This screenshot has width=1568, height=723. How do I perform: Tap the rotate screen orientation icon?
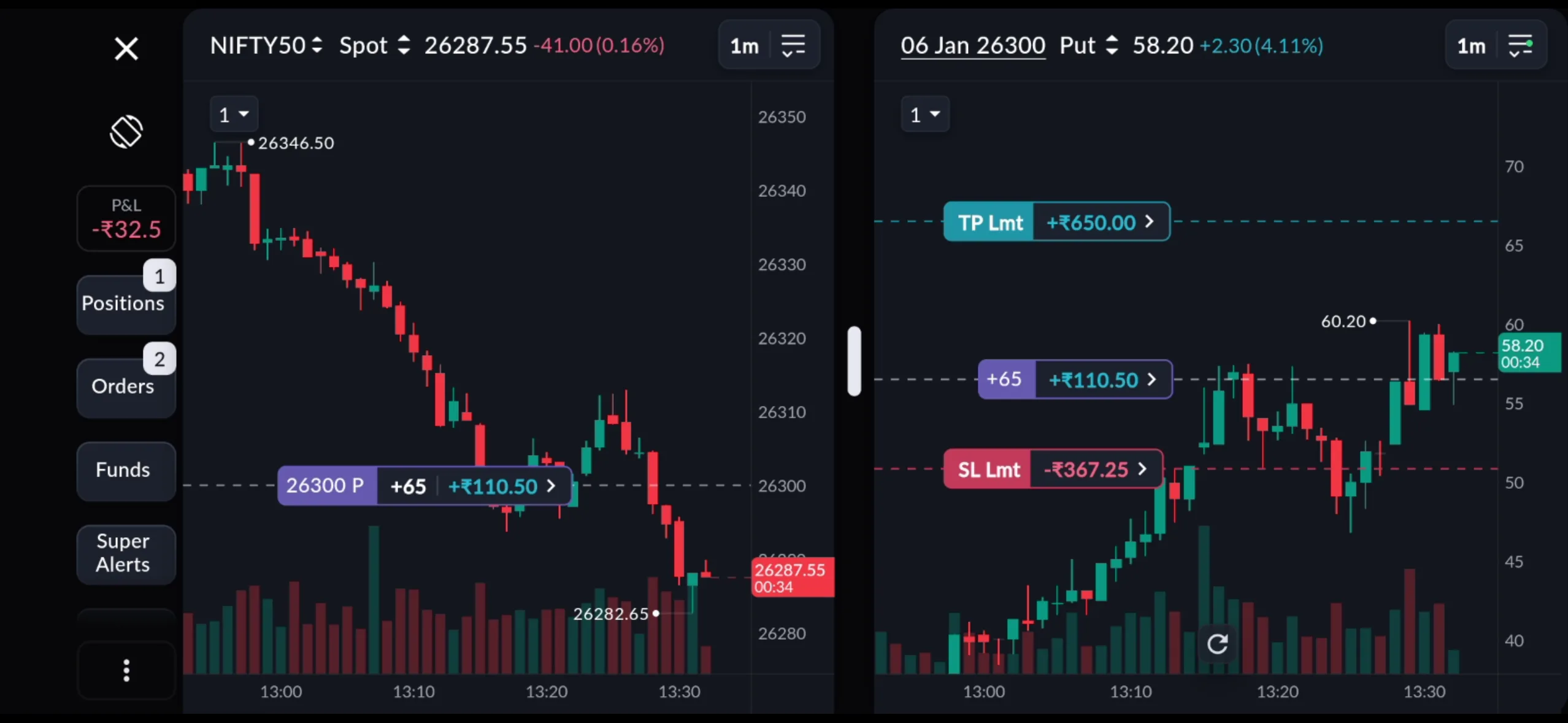(126, 131)
